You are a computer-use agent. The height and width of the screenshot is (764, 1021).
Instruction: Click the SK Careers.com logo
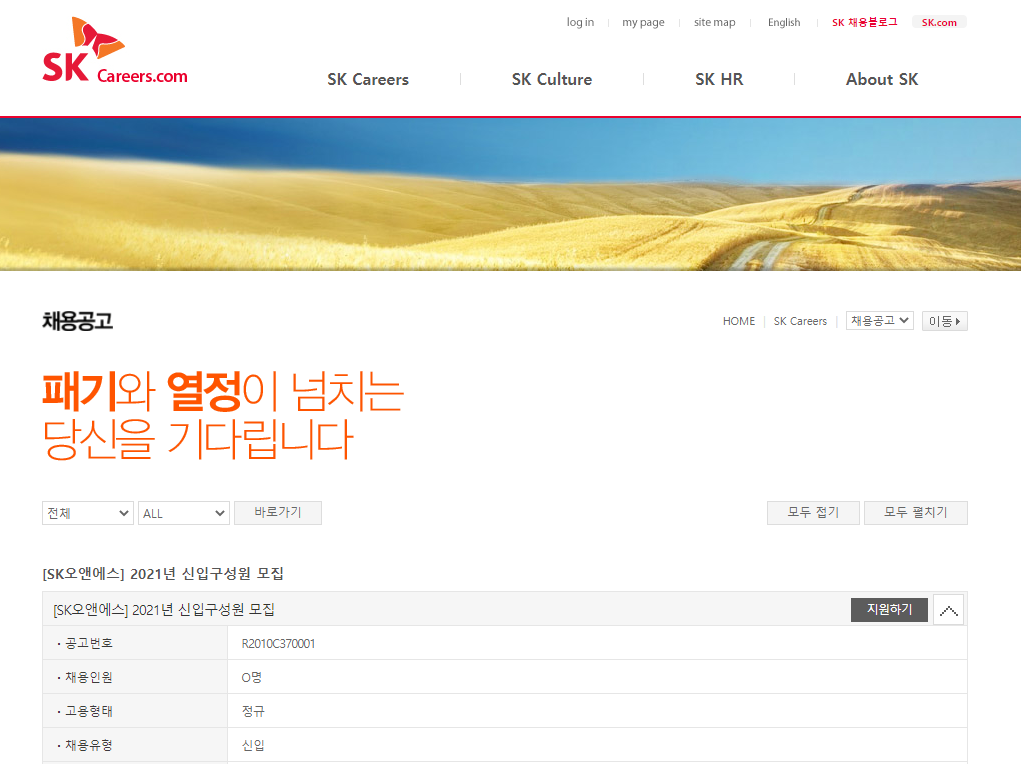[x=115, y=51]
